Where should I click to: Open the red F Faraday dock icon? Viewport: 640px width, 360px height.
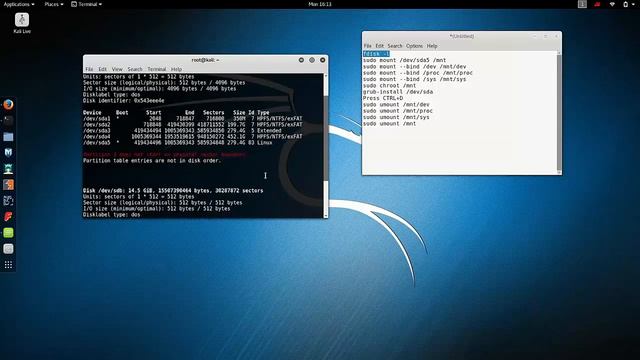pos(8,217)
